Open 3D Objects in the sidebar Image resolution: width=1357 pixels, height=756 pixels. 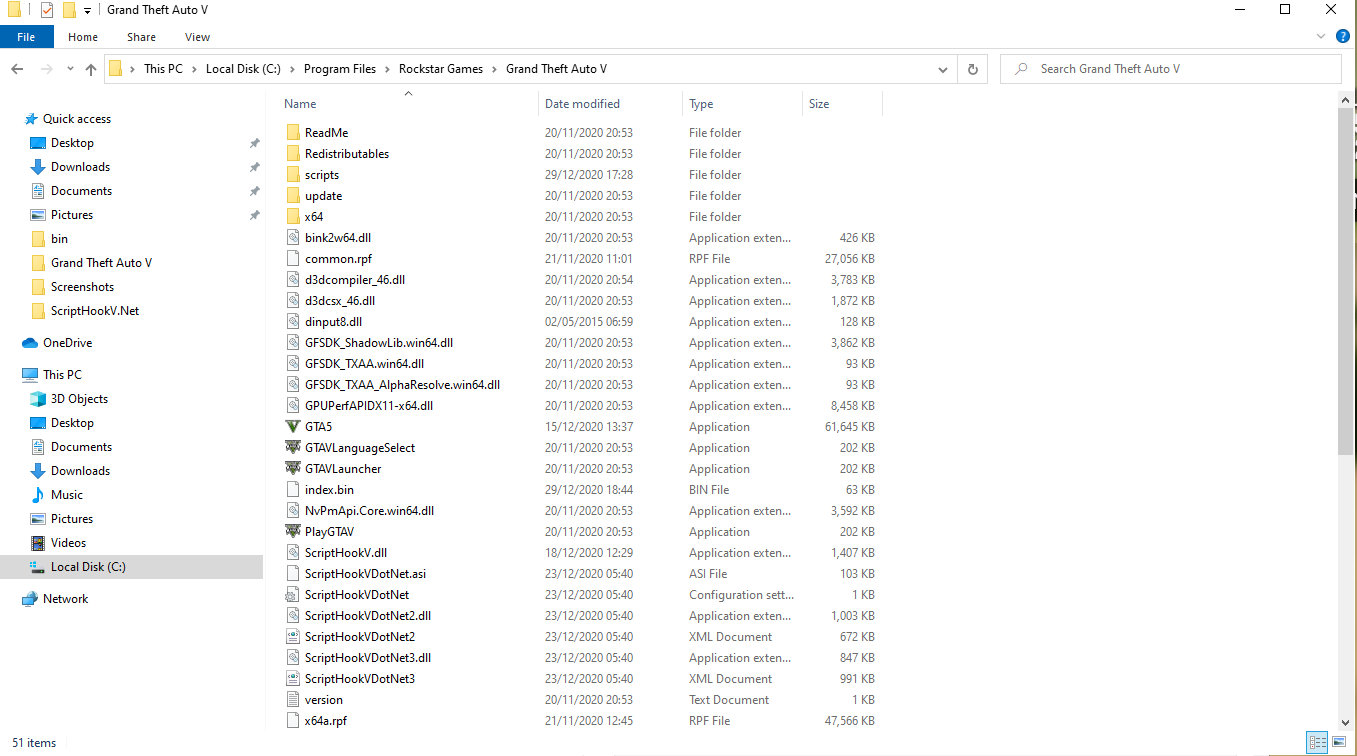pos(79,399)
